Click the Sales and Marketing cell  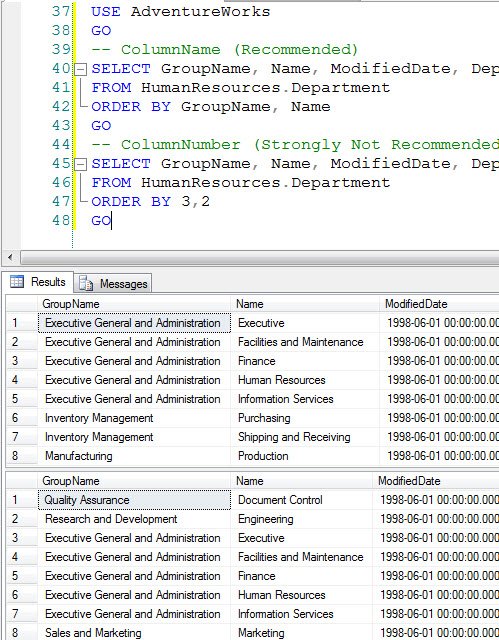click(x=134, y=633)
